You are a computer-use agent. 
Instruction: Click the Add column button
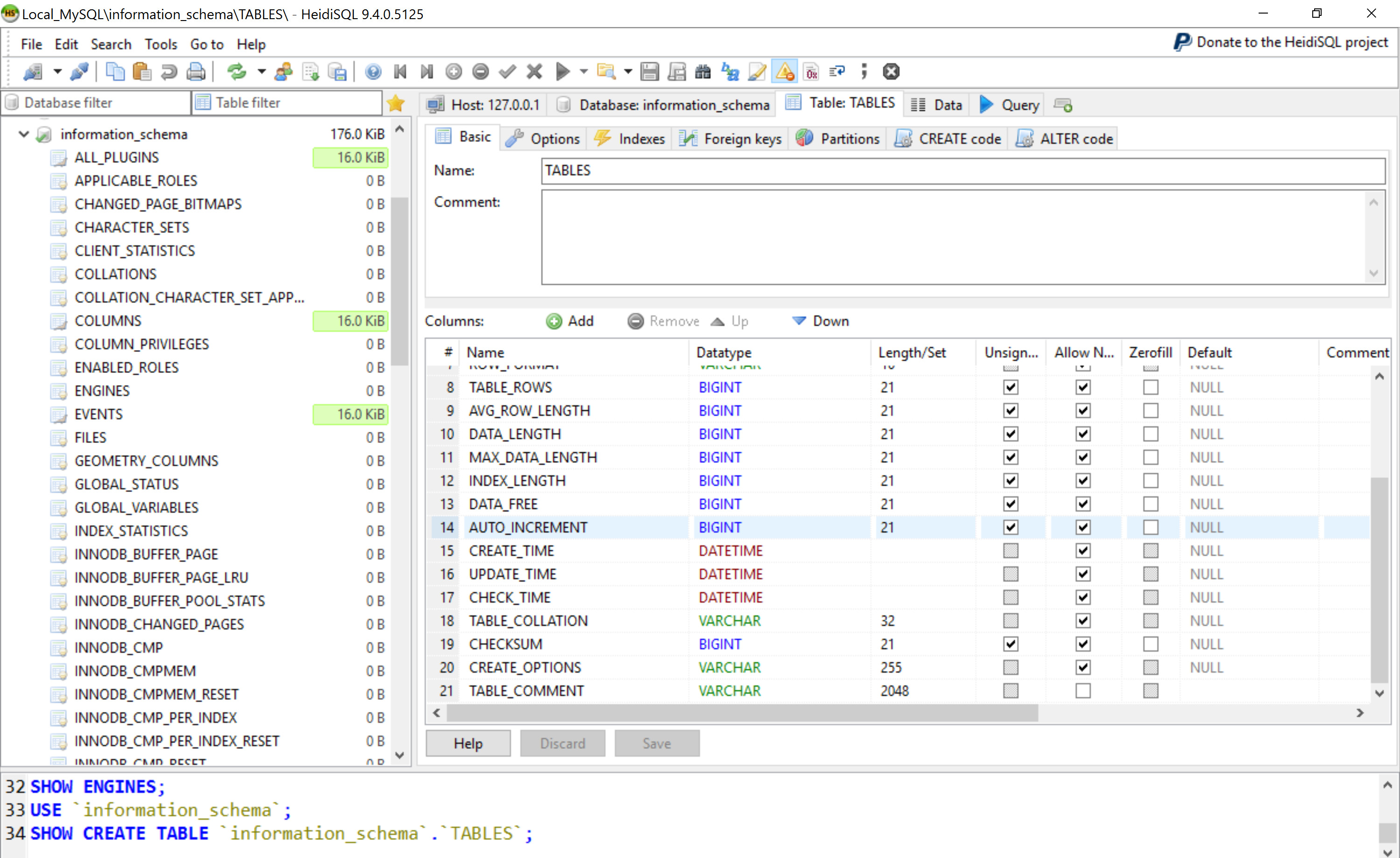pyautogui.click(x=570, y=321)
